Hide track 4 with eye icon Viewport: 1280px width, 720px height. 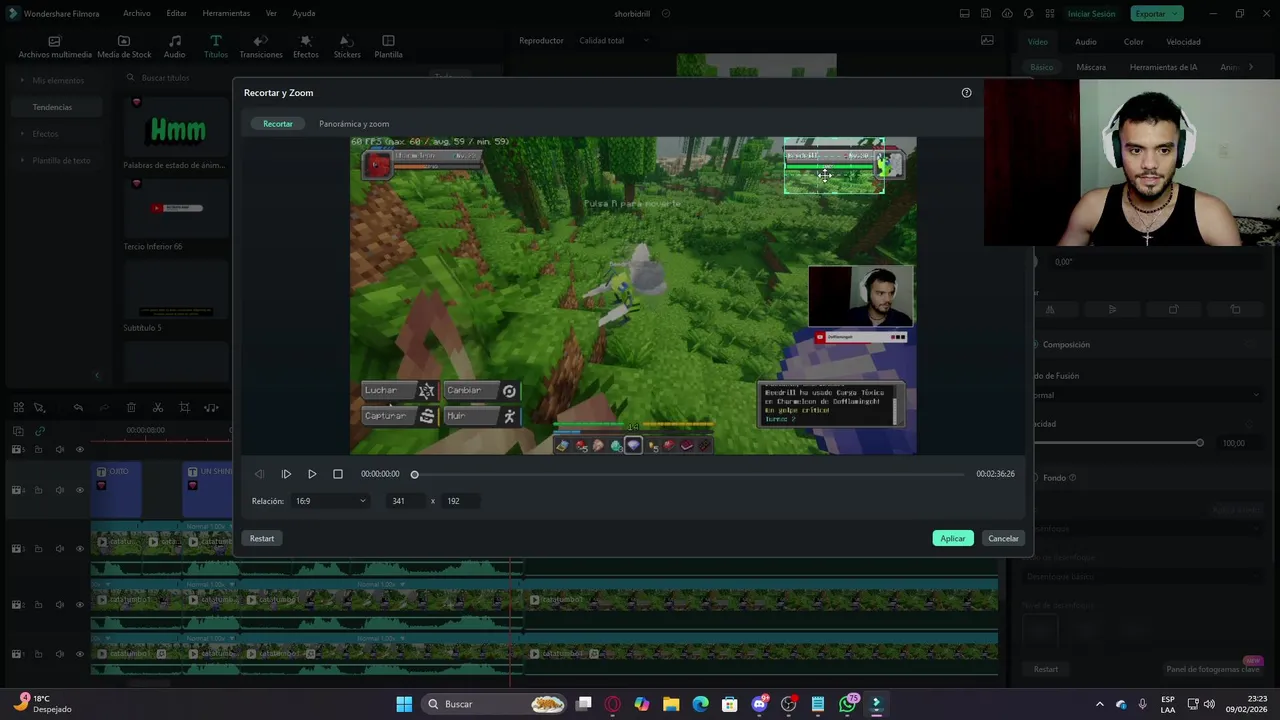point(80,490)
